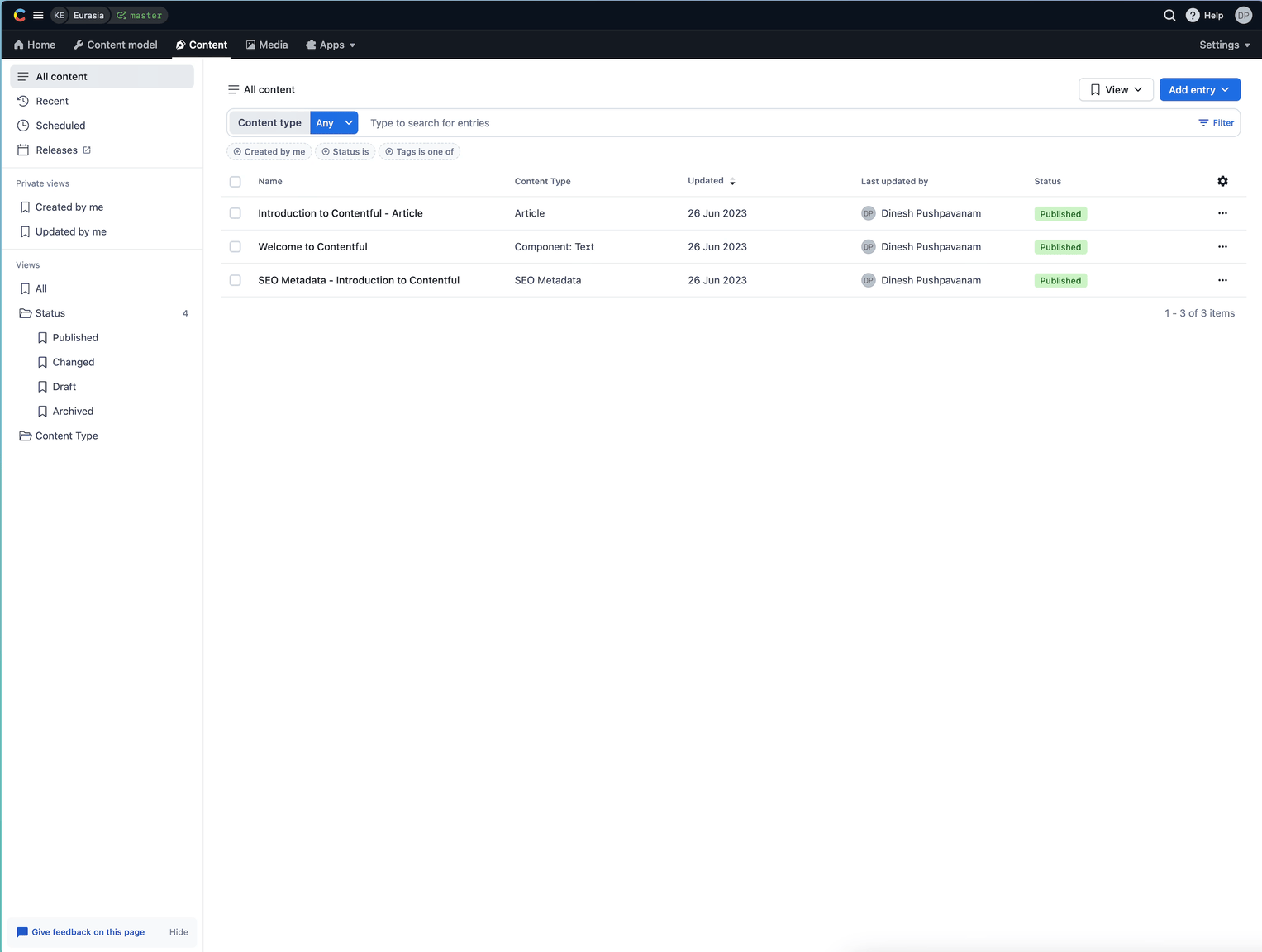Viewport: 1262px width, 952px height.
Task: Click the entries search input field
Action: tap(777, 123)
